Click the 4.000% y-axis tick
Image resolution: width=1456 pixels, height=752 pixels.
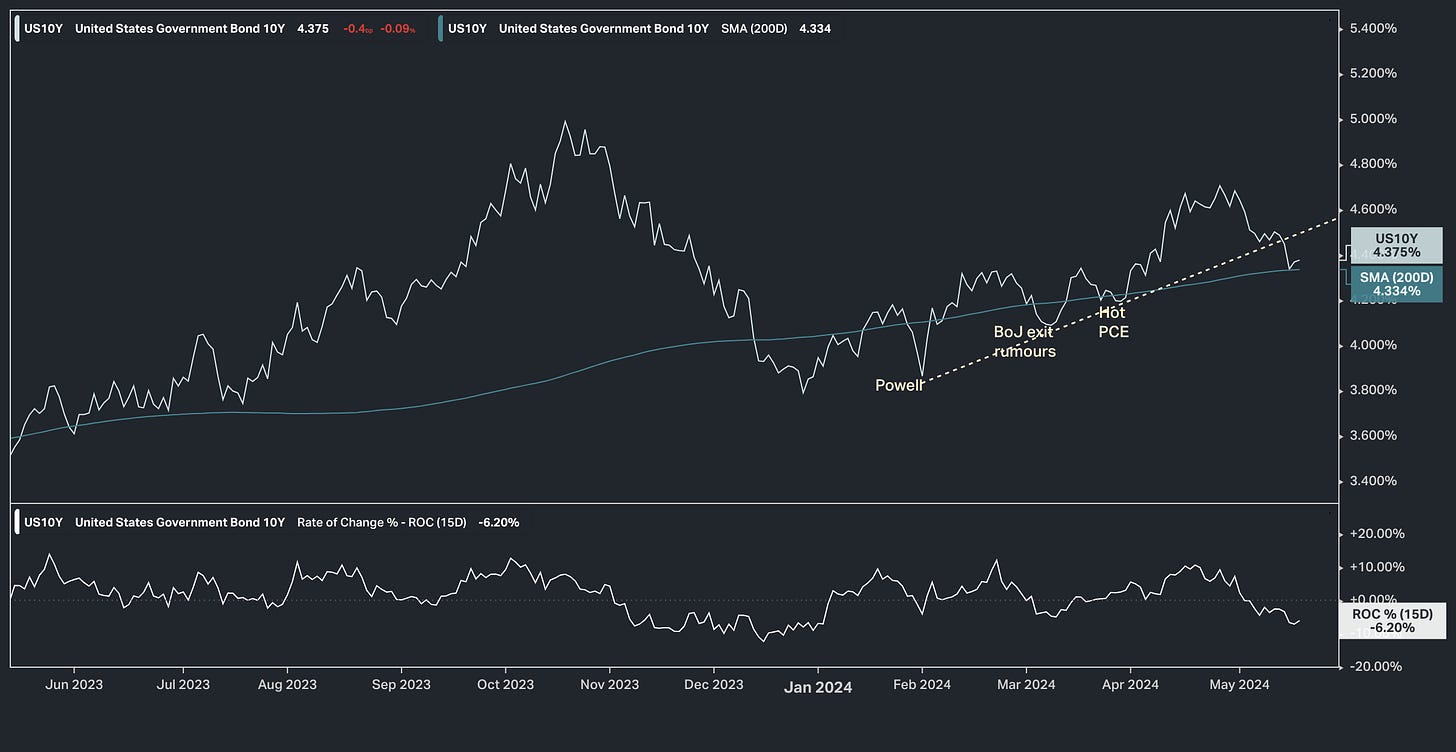(x=1372, y=345)
